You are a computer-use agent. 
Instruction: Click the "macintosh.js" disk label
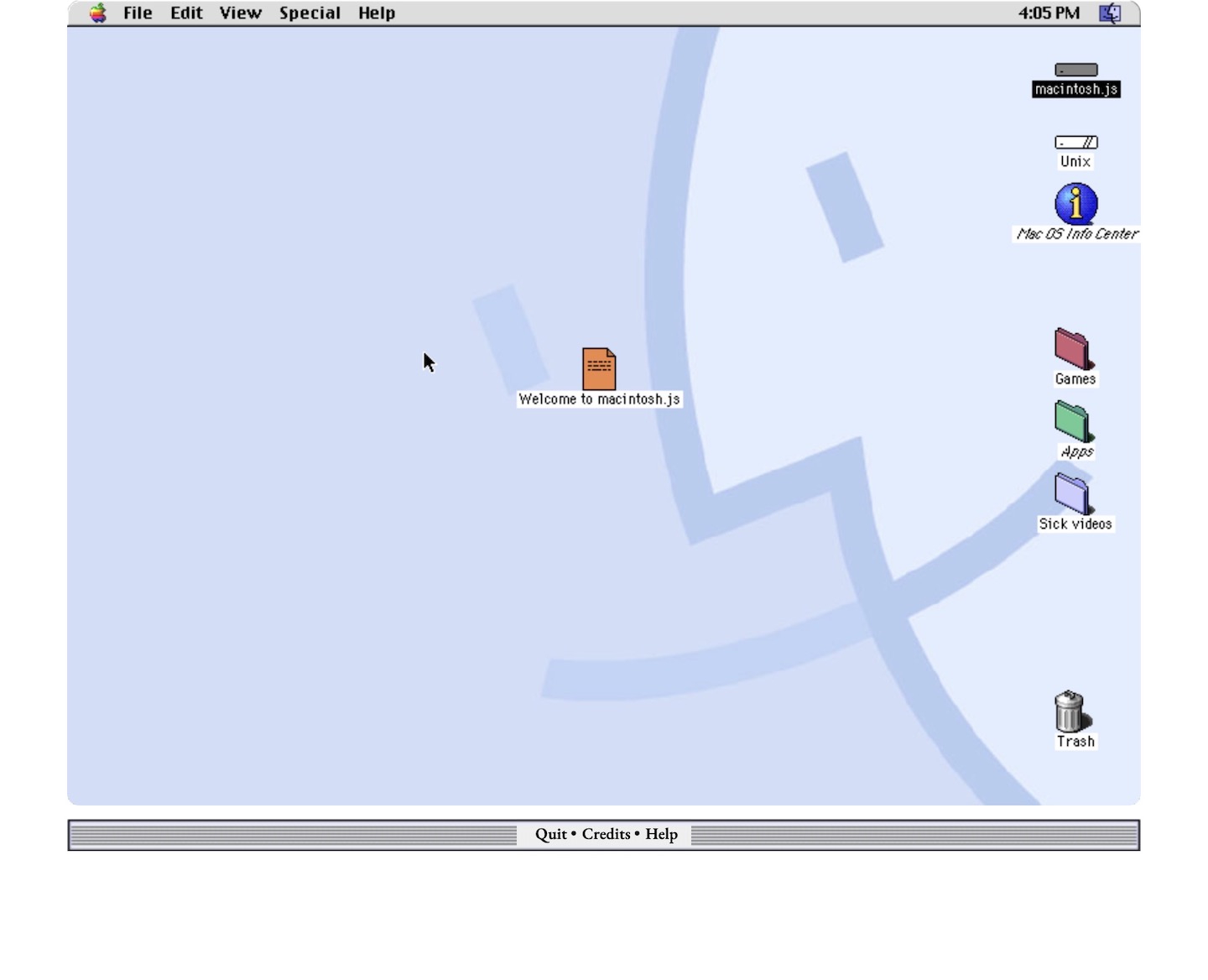(x=1076, y=89)
